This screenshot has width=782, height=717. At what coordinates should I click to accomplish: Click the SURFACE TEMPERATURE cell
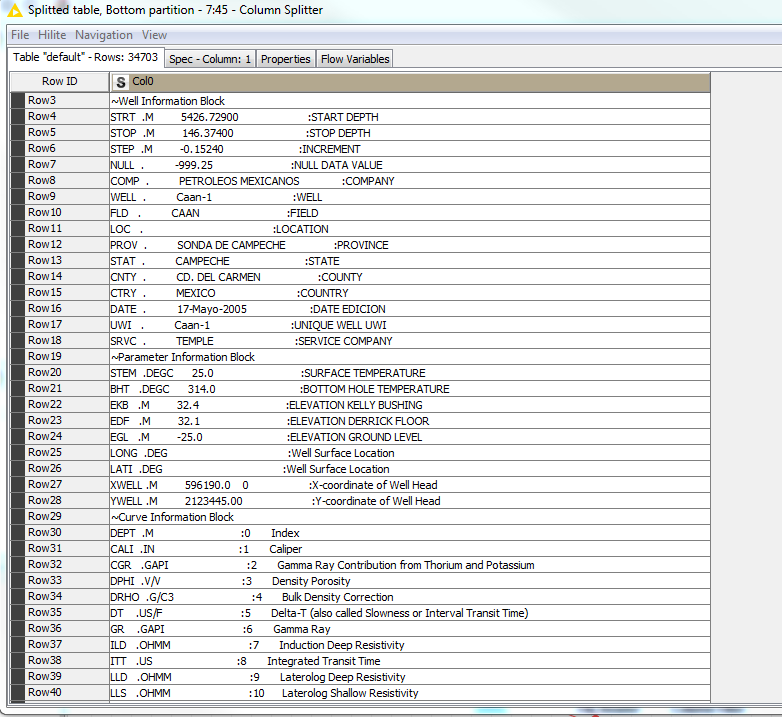click(x=410, y=373)
